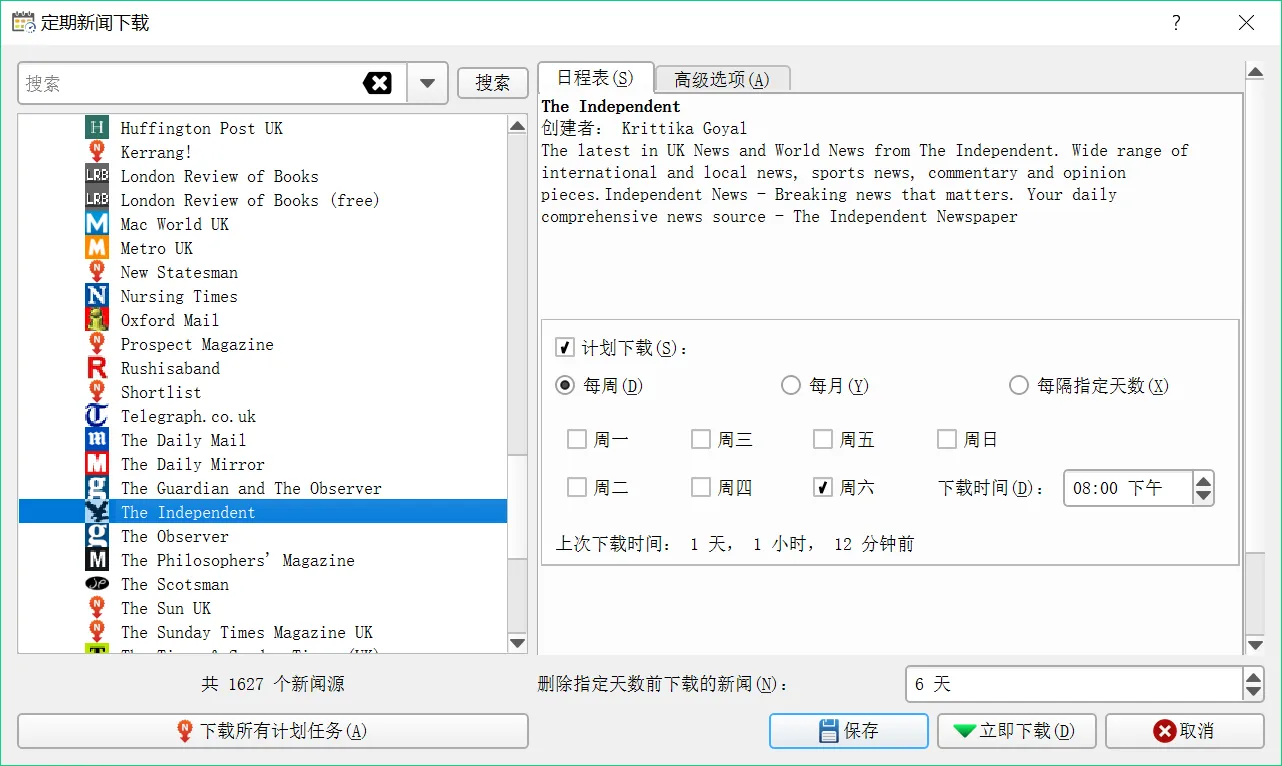1282x766 pixels.
Task: Click the New Statesman icon
Action: [x=97, y=272]
